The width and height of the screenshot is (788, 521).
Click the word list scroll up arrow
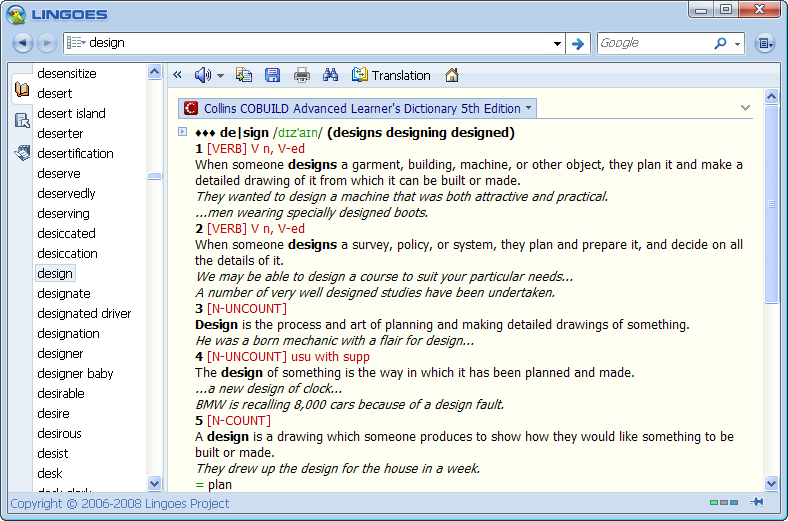tap(154, 72)
